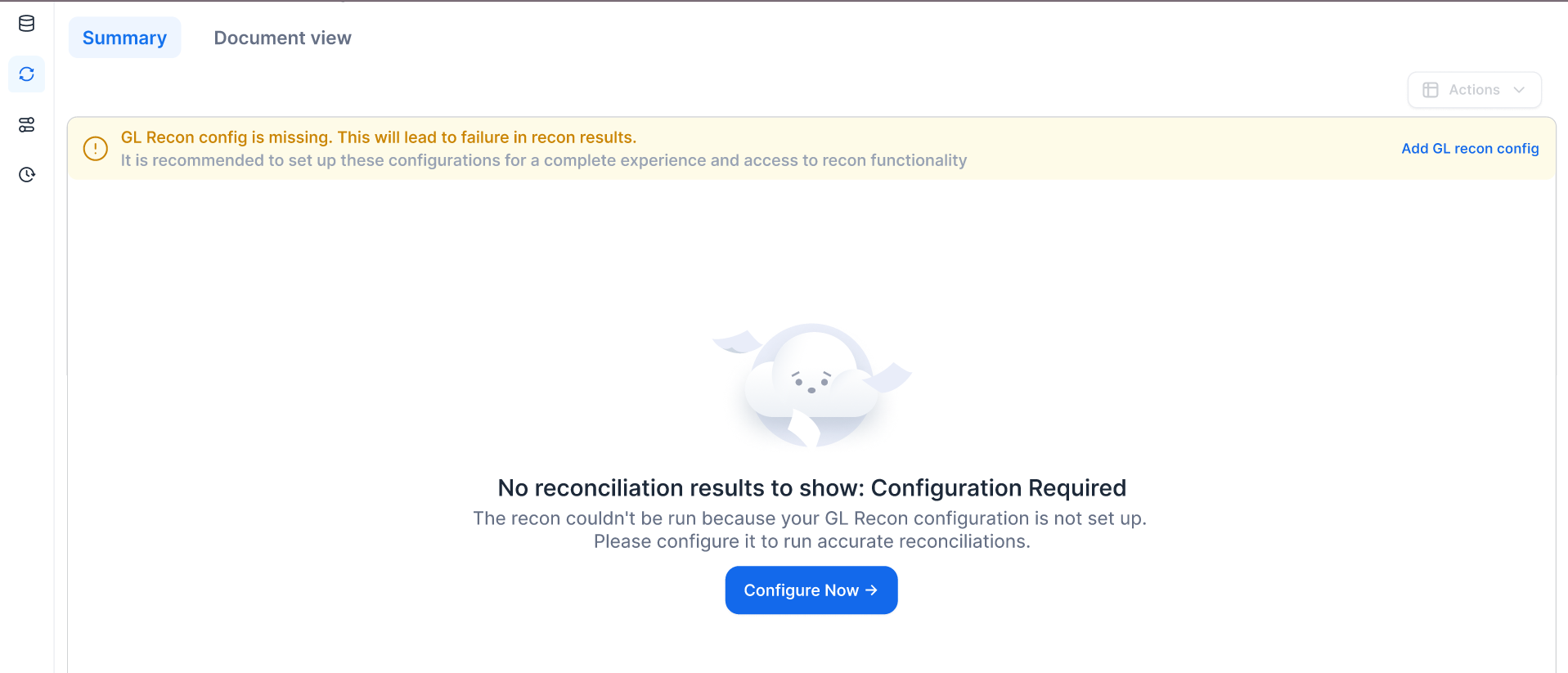
Task: Open the database icon in sidebar
Action: pyautogui.click(x=26, y=24)
